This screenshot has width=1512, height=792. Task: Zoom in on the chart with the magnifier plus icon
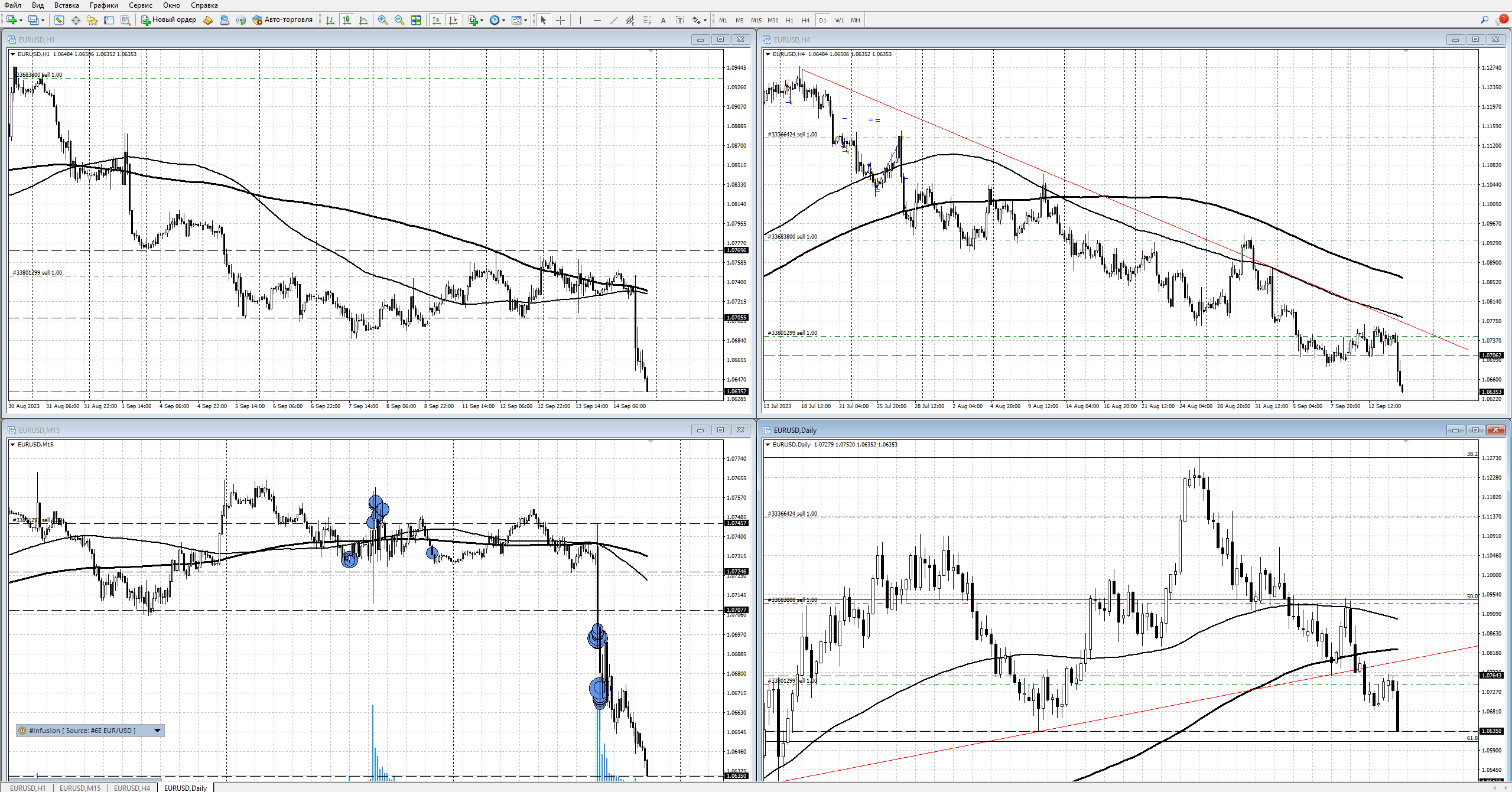pos(382,20)
